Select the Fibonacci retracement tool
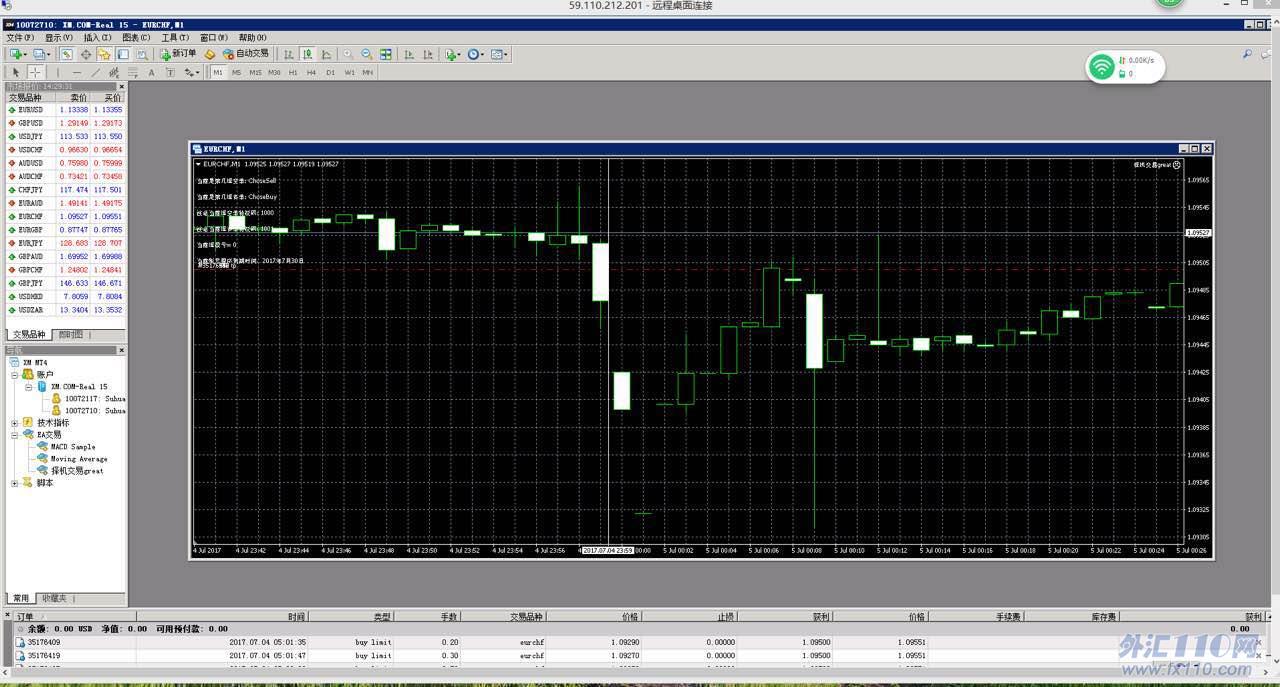This screenshot has width=1280, height=687. coord(132,72)
